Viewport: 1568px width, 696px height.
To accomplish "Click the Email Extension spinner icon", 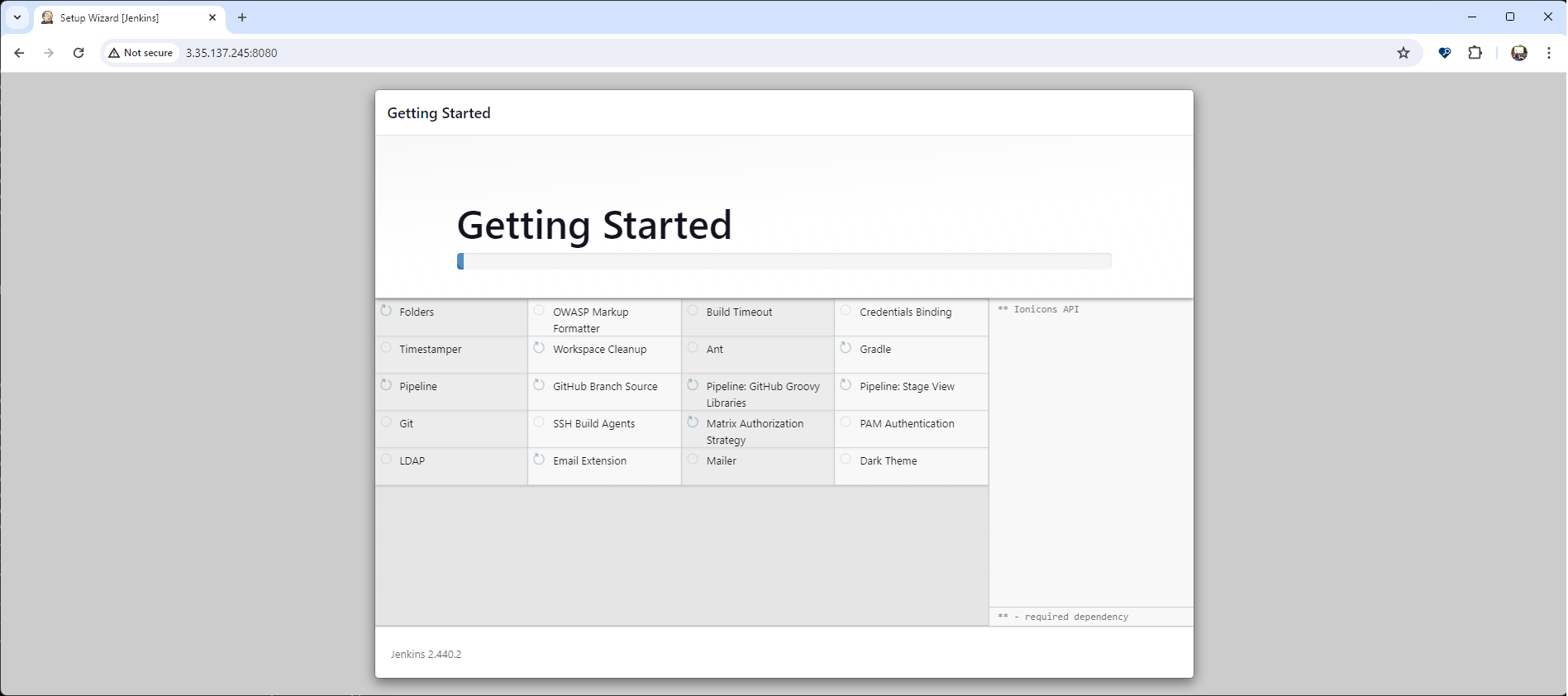I will pos(539,460).
